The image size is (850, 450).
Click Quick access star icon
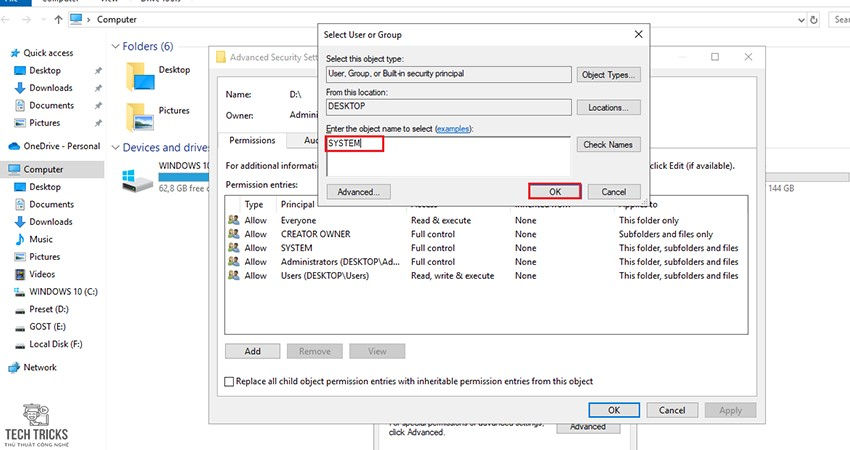click(x=15, y=53)
